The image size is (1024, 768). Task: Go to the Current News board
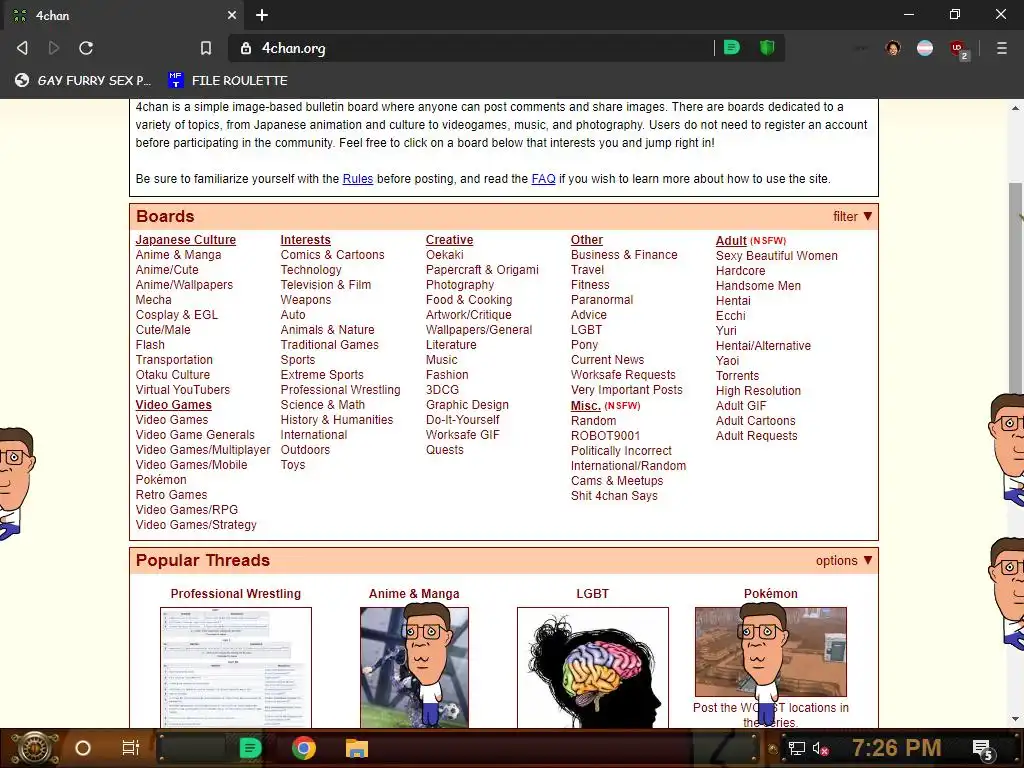607,360
